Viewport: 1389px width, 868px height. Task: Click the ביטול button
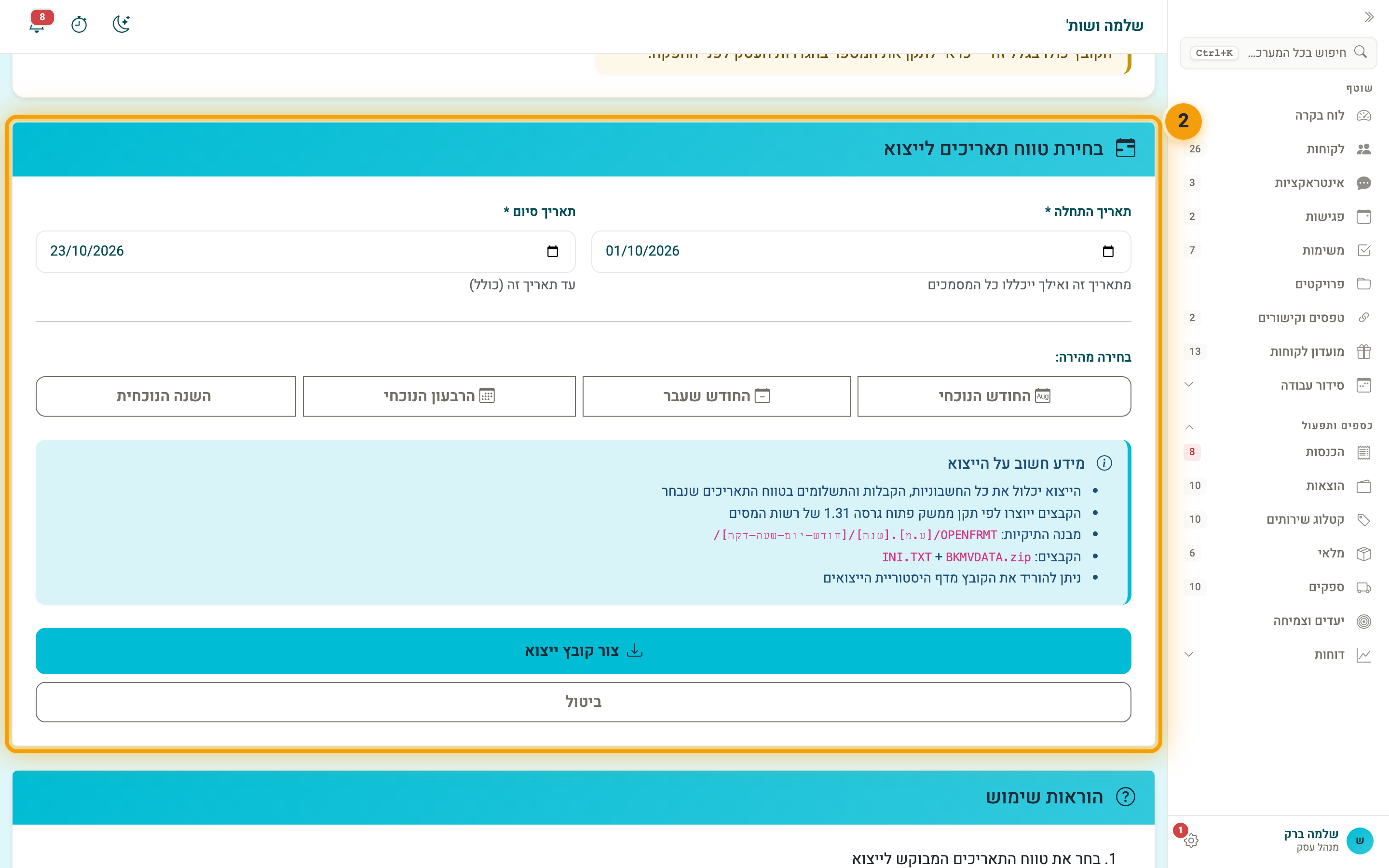point(583,702)
